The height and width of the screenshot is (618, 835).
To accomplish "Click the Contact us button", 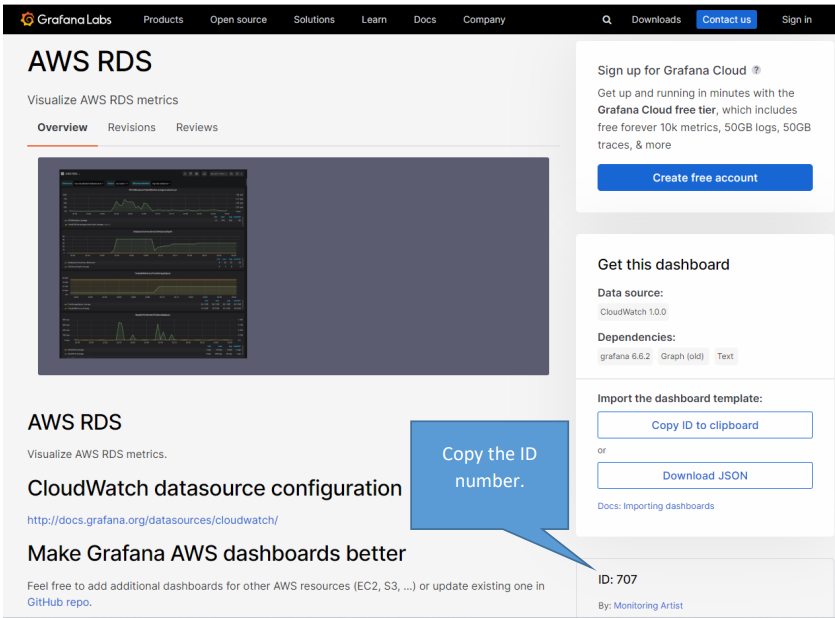I will [726, 20].
